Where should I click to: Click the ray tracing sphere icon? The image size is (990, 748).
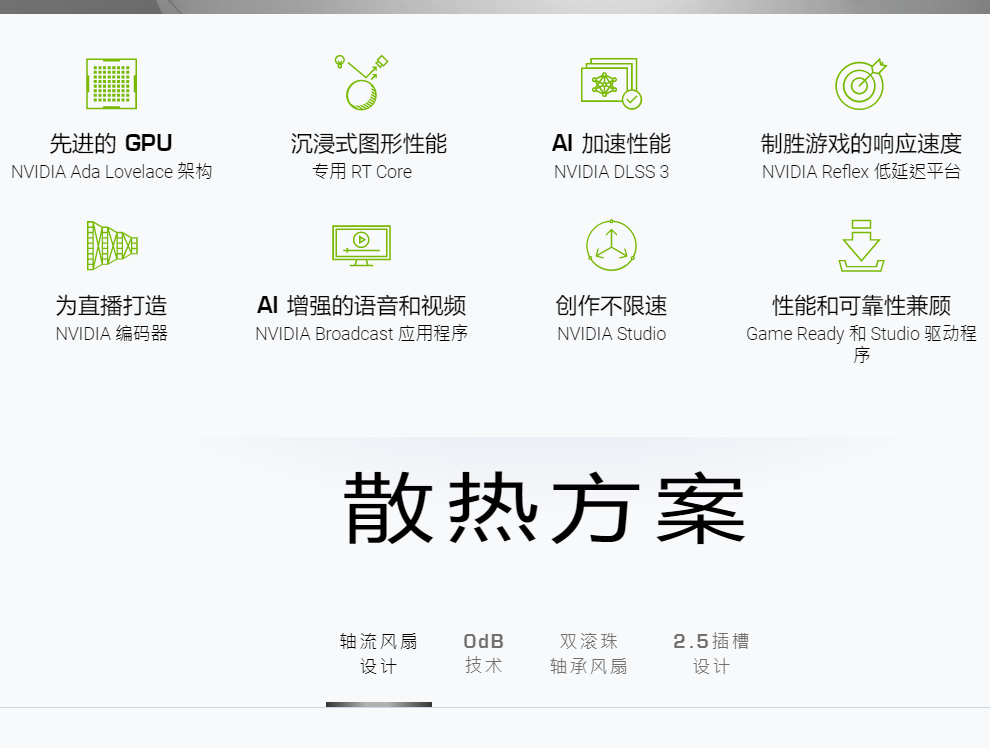coord(361,83)
